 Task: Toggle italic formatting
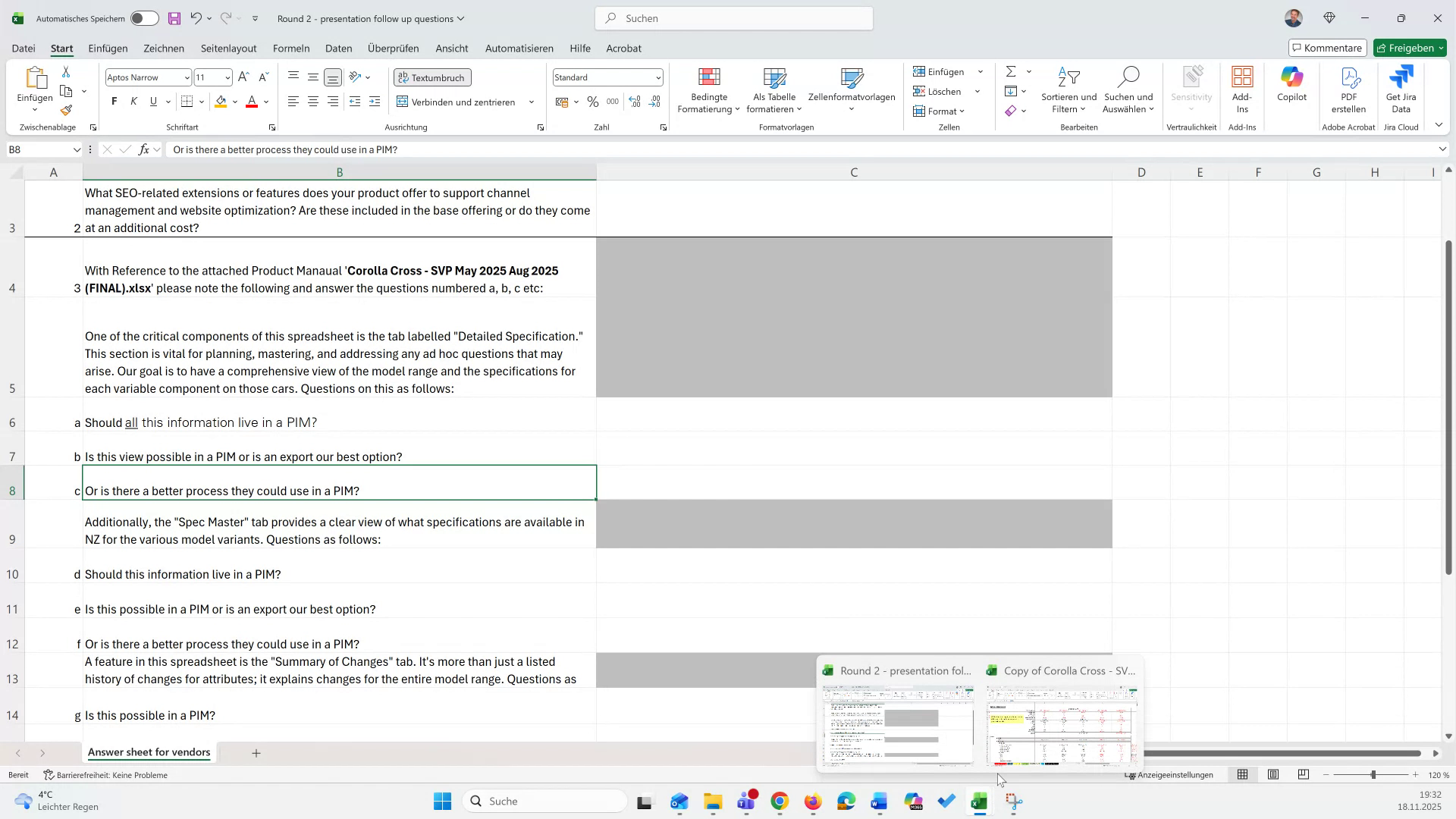click(x=133, y=101)
